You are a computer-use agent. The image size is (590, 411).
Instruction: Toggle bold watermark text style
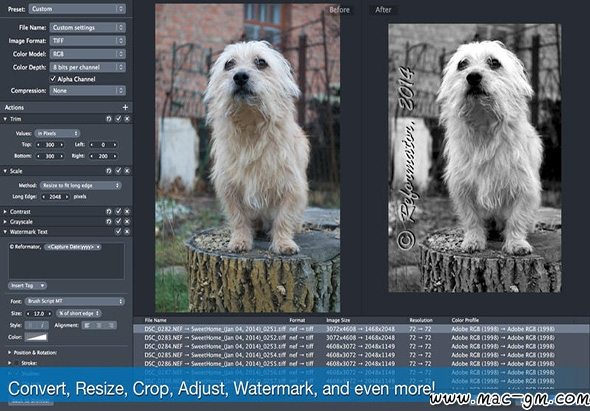point(30,325)
